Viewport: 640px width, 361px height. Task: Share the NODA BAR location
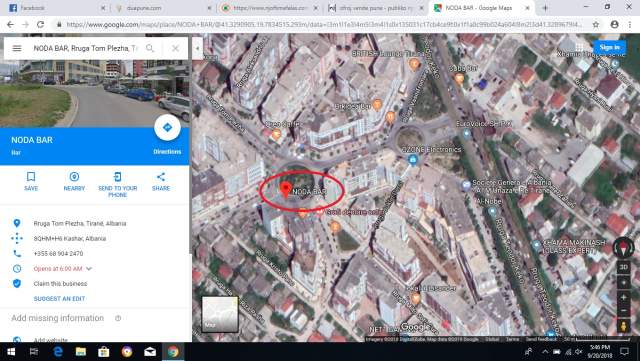coord(161,181)
